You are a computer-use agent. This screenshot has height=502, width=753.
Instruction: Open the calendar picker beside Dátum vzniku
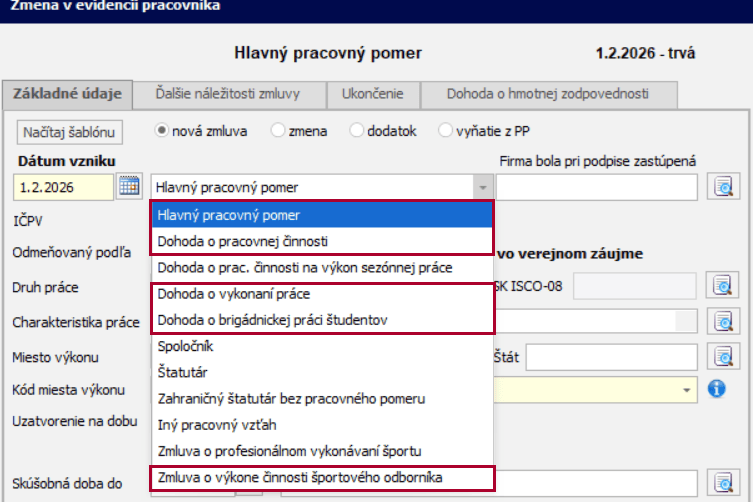point(129,186)
